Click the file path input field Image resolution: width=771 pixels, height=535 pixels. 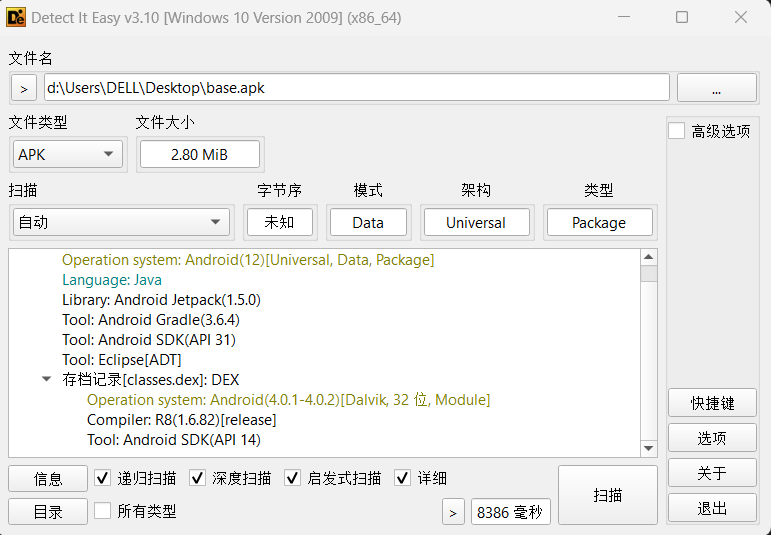pos(356,88)
